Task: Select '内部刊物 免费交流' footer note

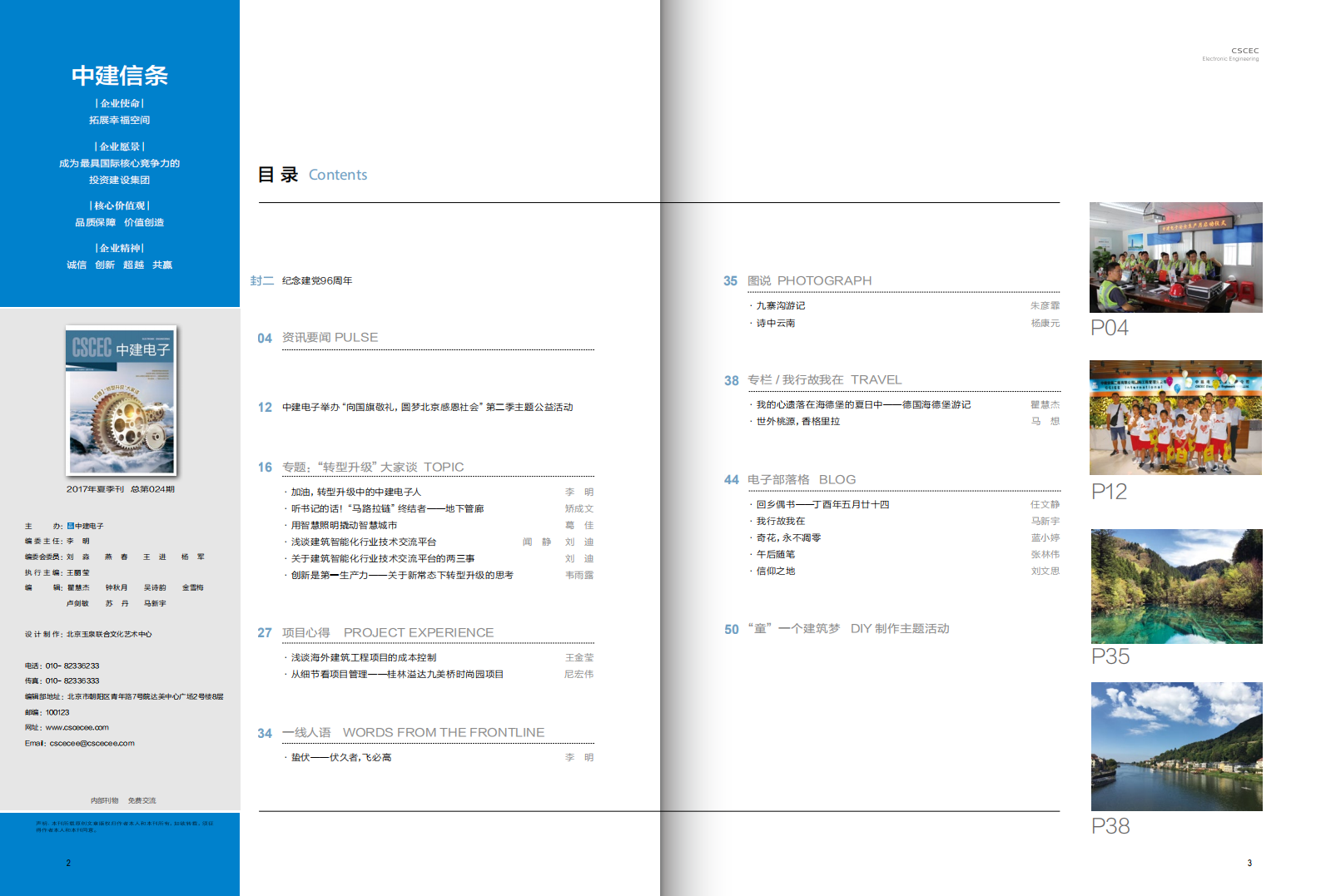Action: point(123,800)
